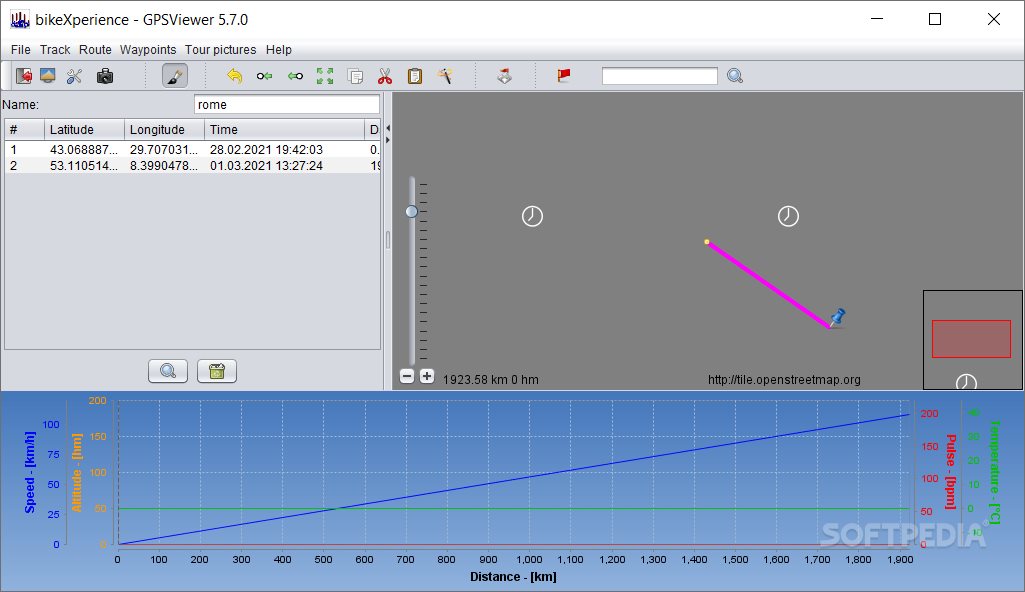The height and width of the screenshot is (592, 1025).
Task: Select latitude cell 43.068887...
Action: point(84,150)
